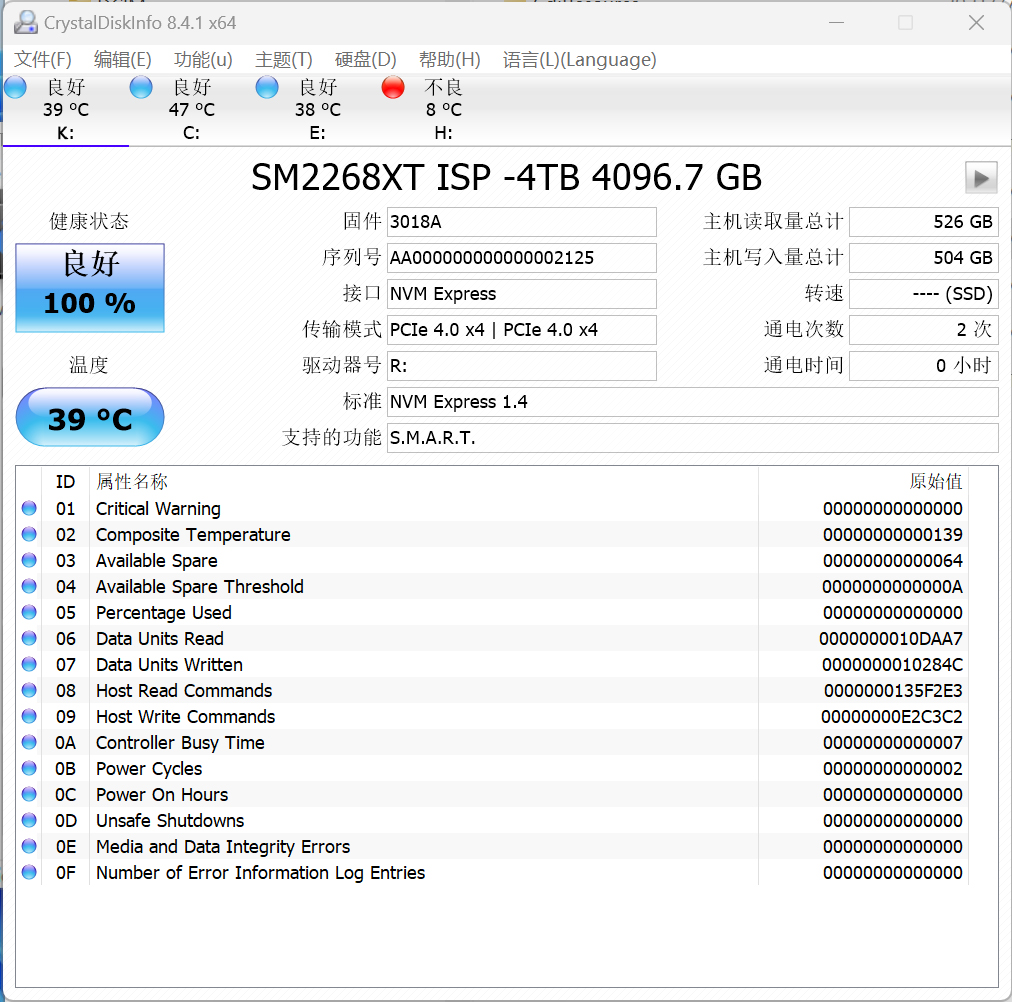Open the 语言(L)(Language) menu

(579, 60)
